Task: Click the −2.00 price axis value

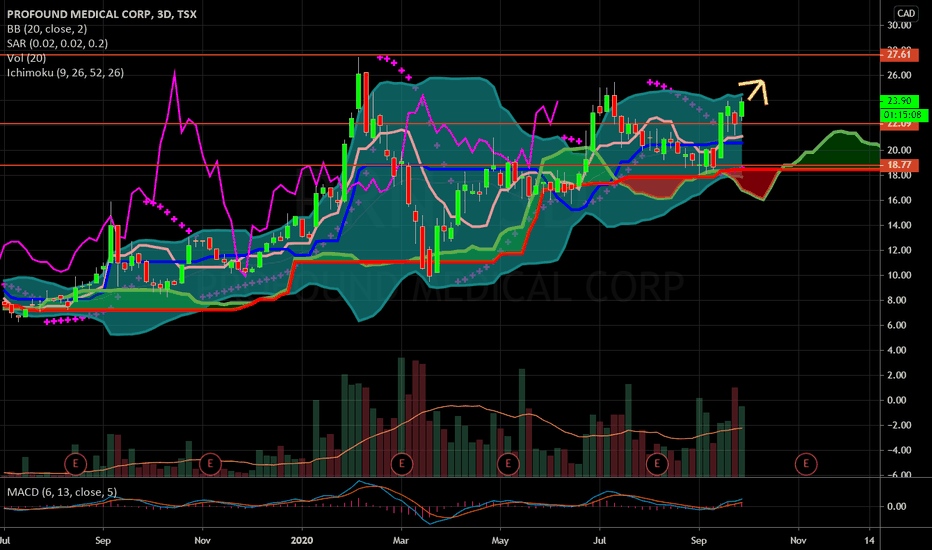Action: [898, 425]
